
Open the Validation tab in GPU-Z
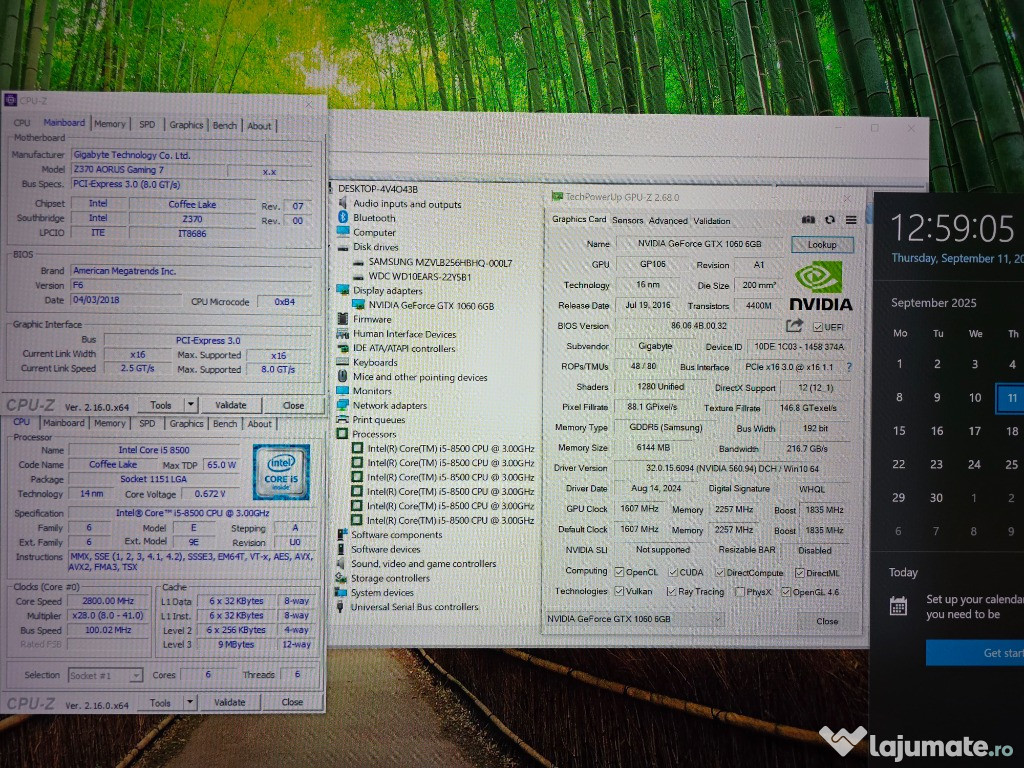711,221
